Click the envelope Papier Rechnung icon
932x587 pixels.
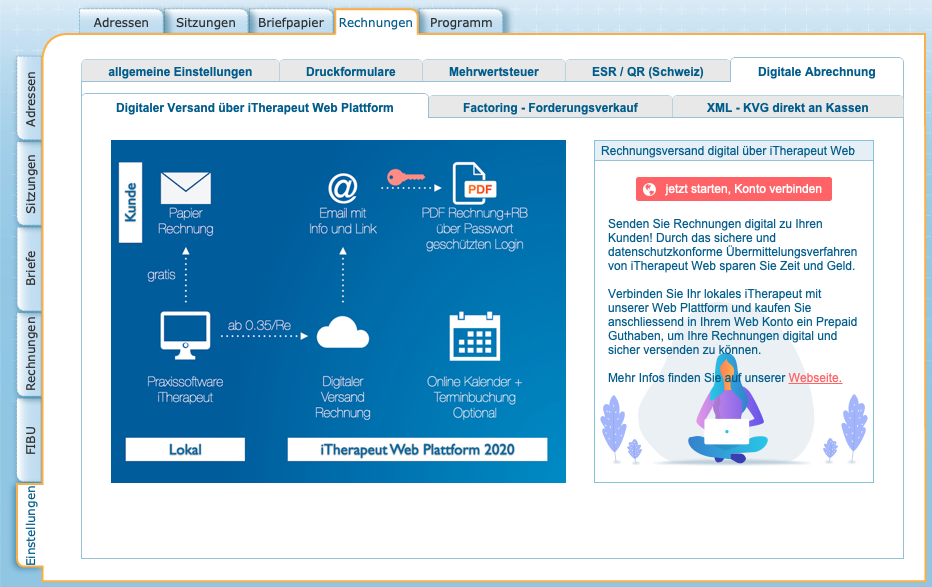point(185,188)
